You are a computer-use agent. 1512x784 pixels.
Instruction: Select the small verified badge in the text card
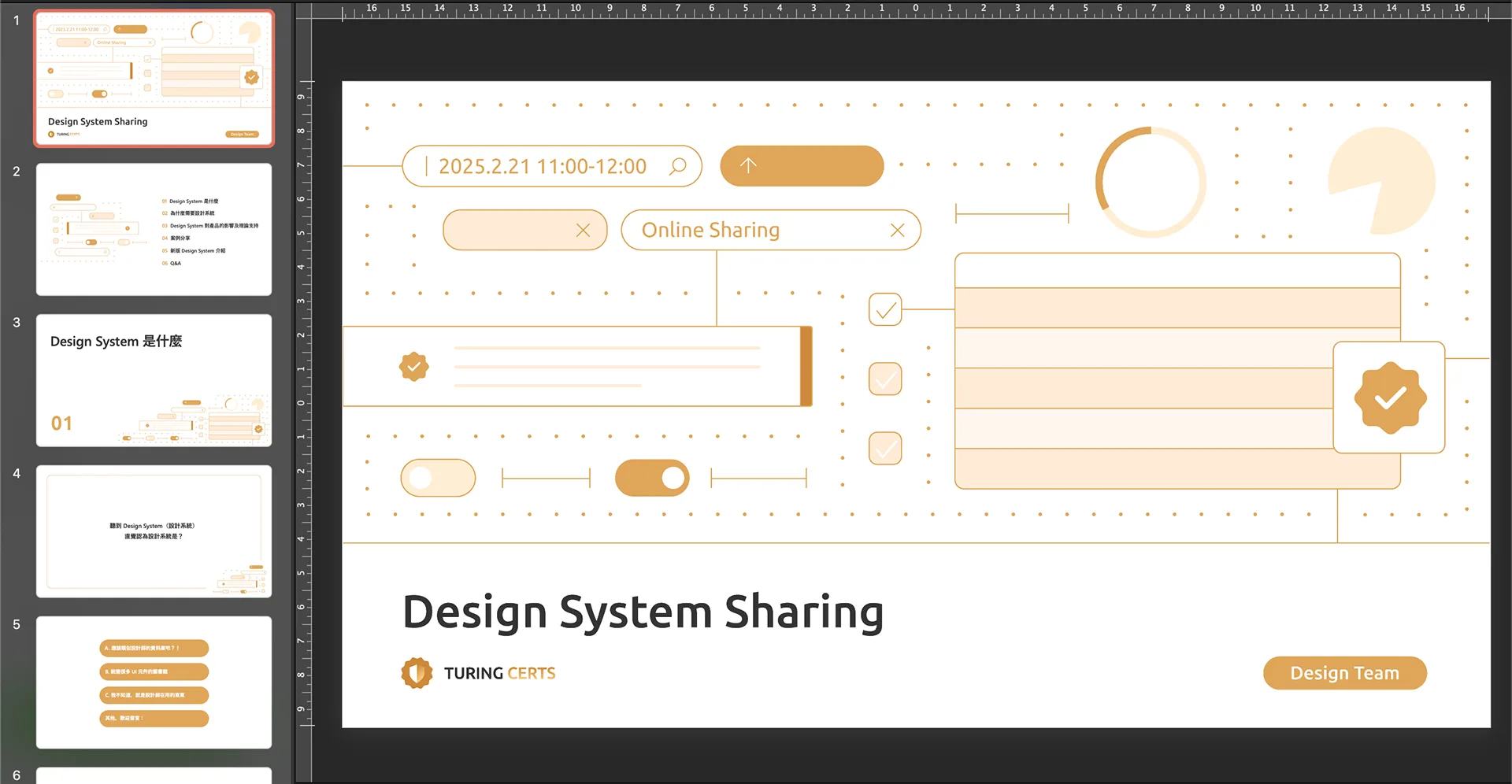click(413, 366)
